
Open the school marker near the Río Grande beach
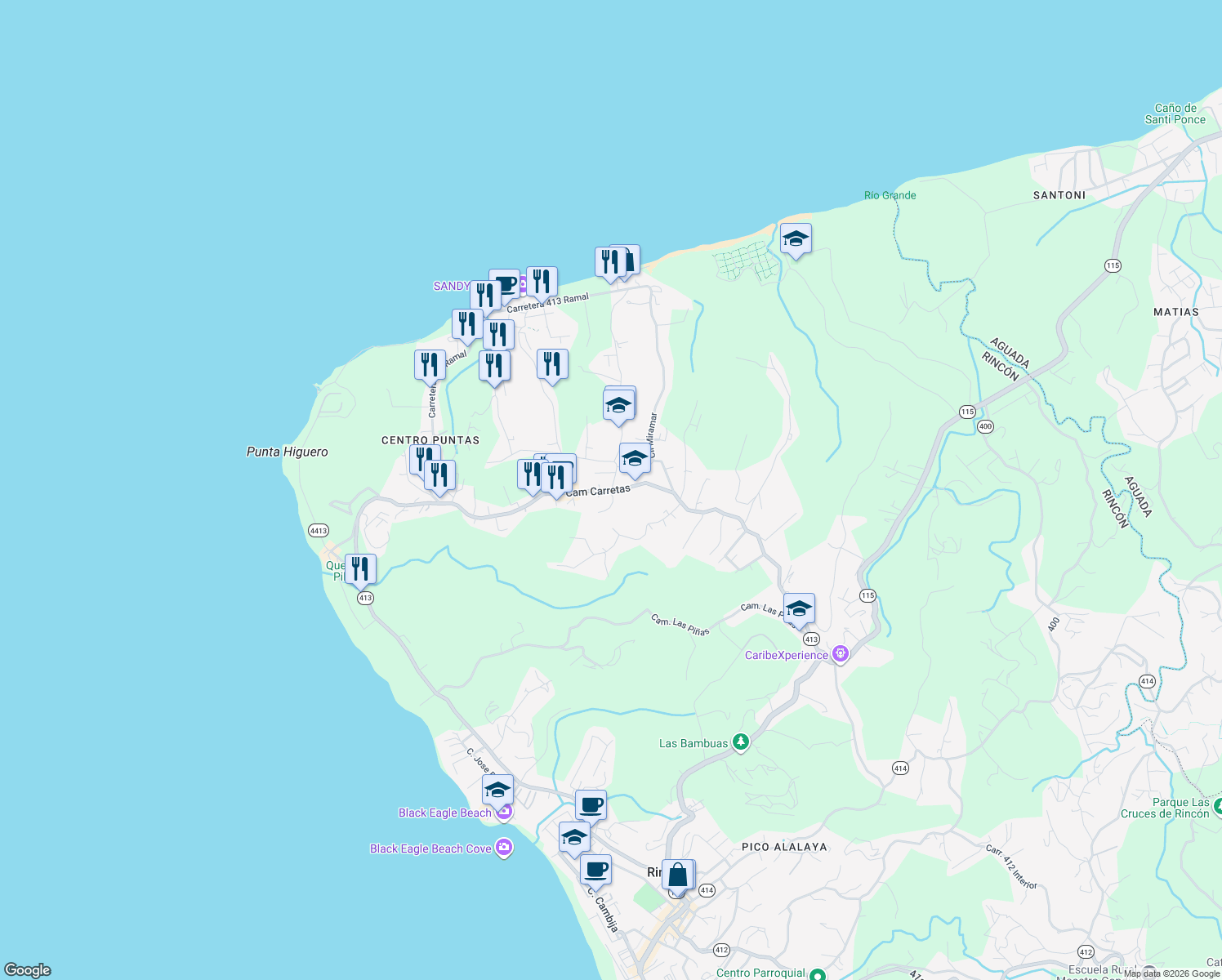796,239
